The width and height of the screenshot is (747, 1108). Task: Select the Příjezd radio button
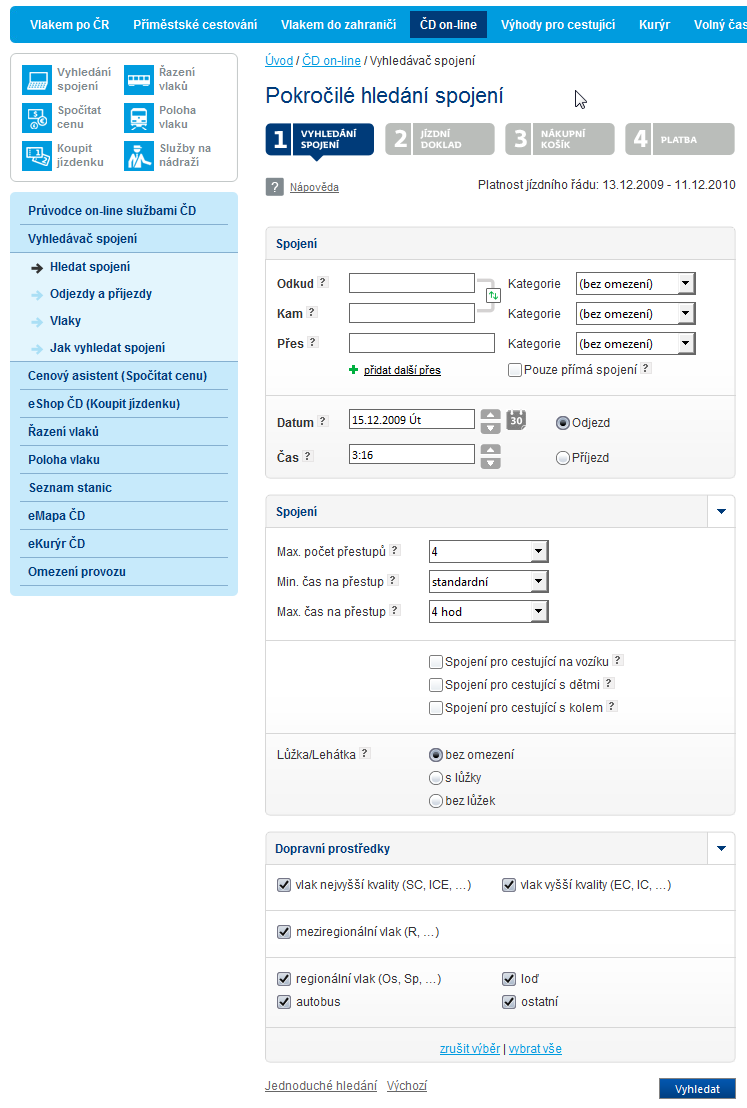click(x=563, y=458)
